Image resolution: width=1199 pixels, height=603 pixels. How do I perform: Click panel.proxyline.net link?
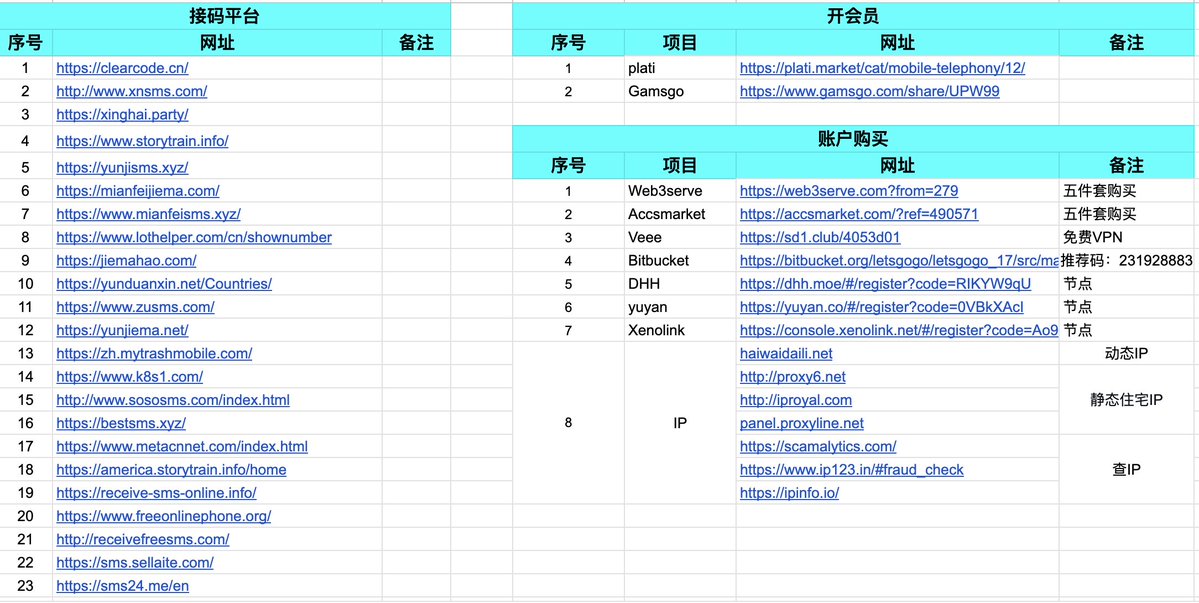[802, 423]
